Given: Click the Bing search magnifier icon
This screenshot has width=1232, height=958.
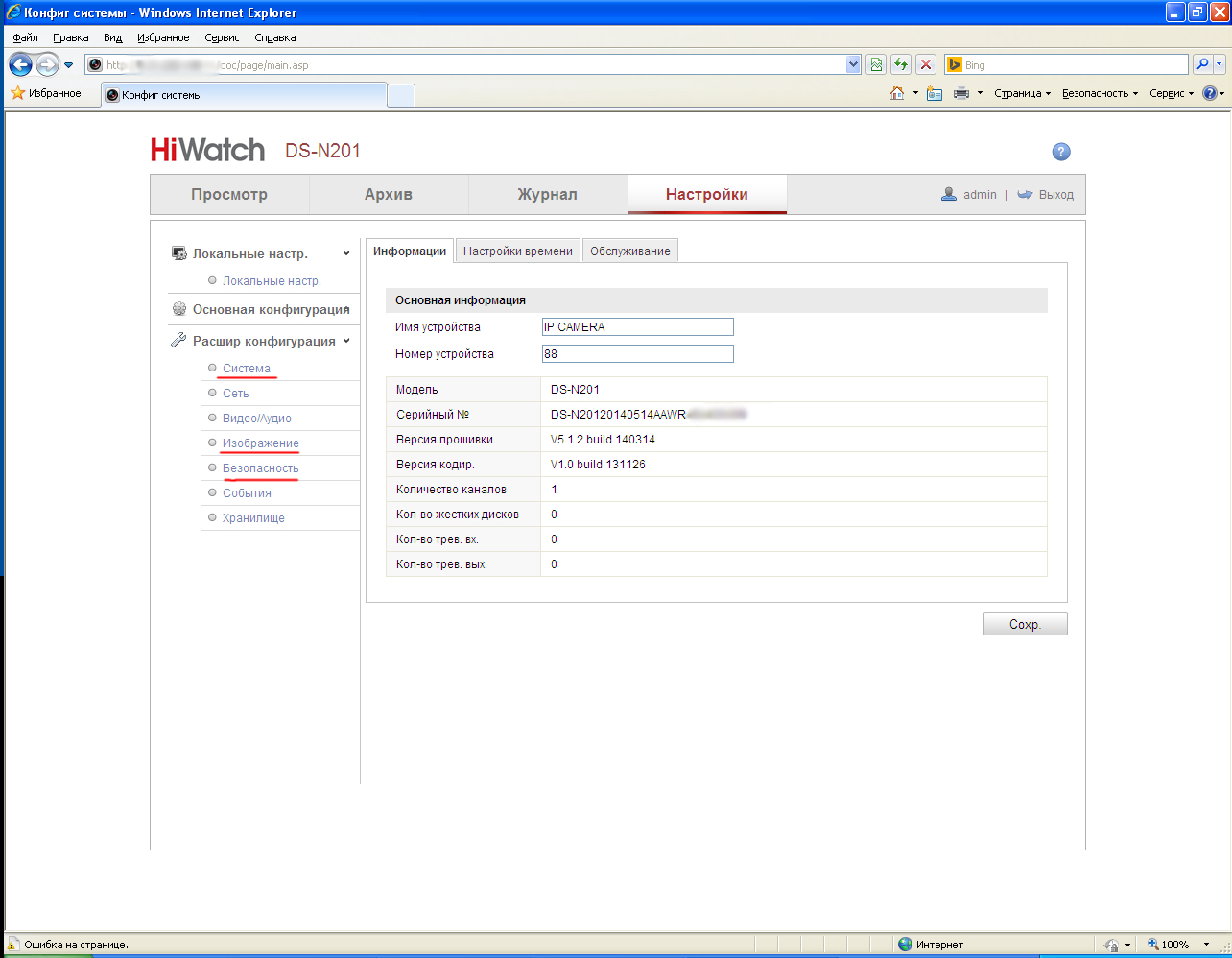Looking at the screenshot, I should click(x=1202, y=65).
